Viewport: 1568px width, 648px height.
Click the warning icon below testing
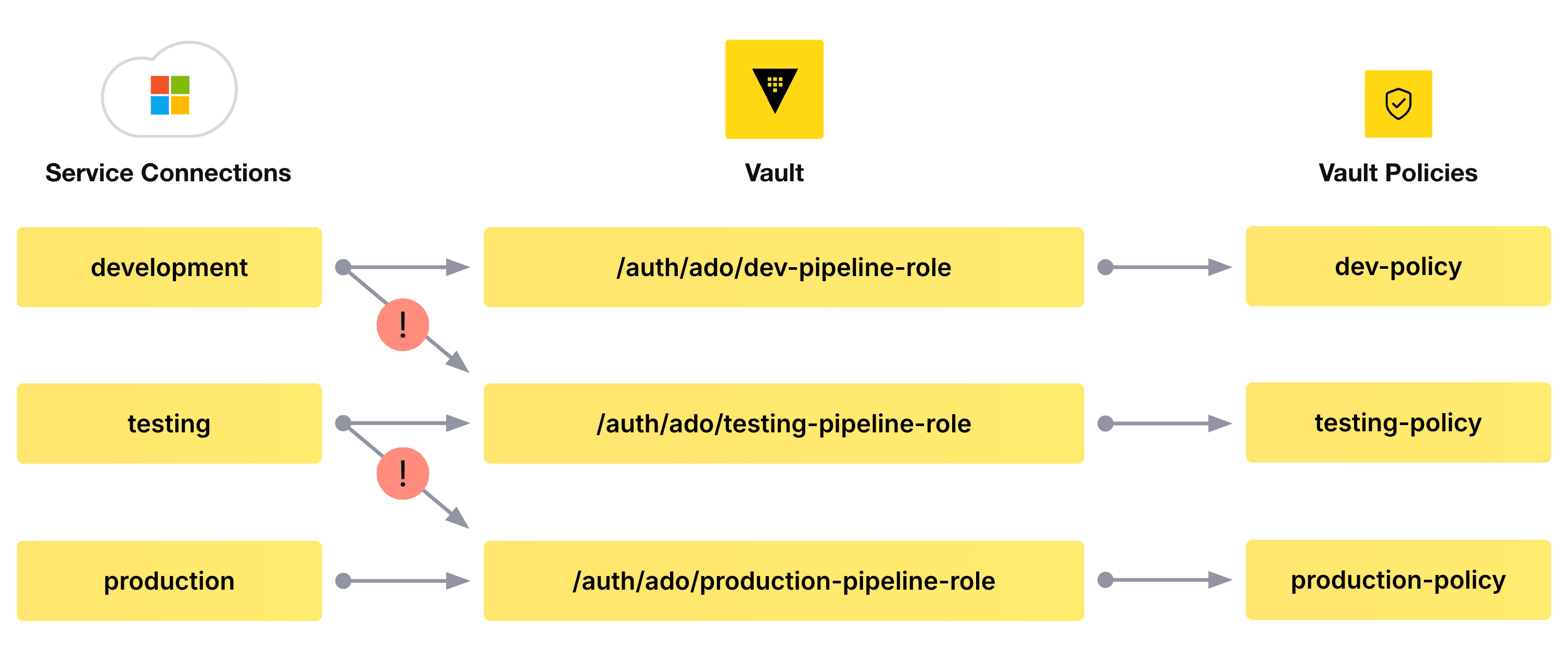coord(402,473)
